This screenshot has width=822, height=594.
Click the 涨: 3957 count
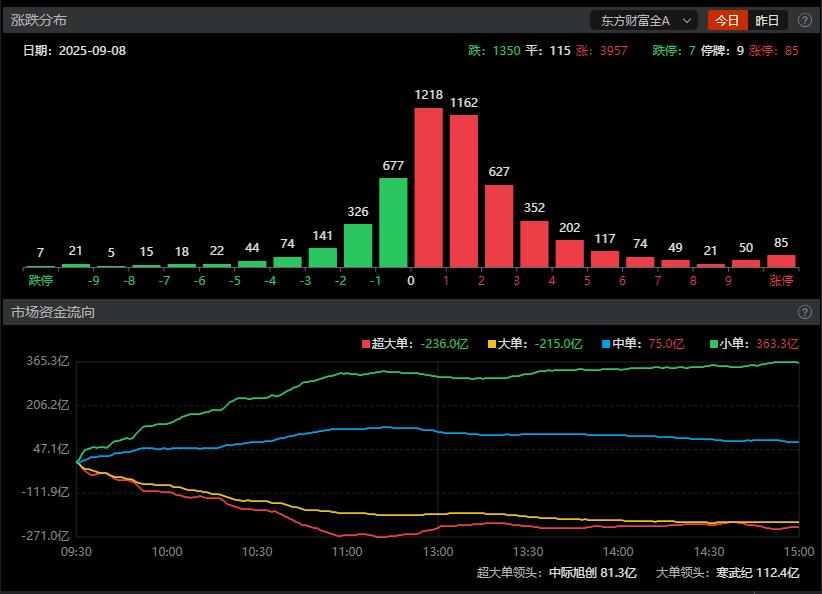601,51
